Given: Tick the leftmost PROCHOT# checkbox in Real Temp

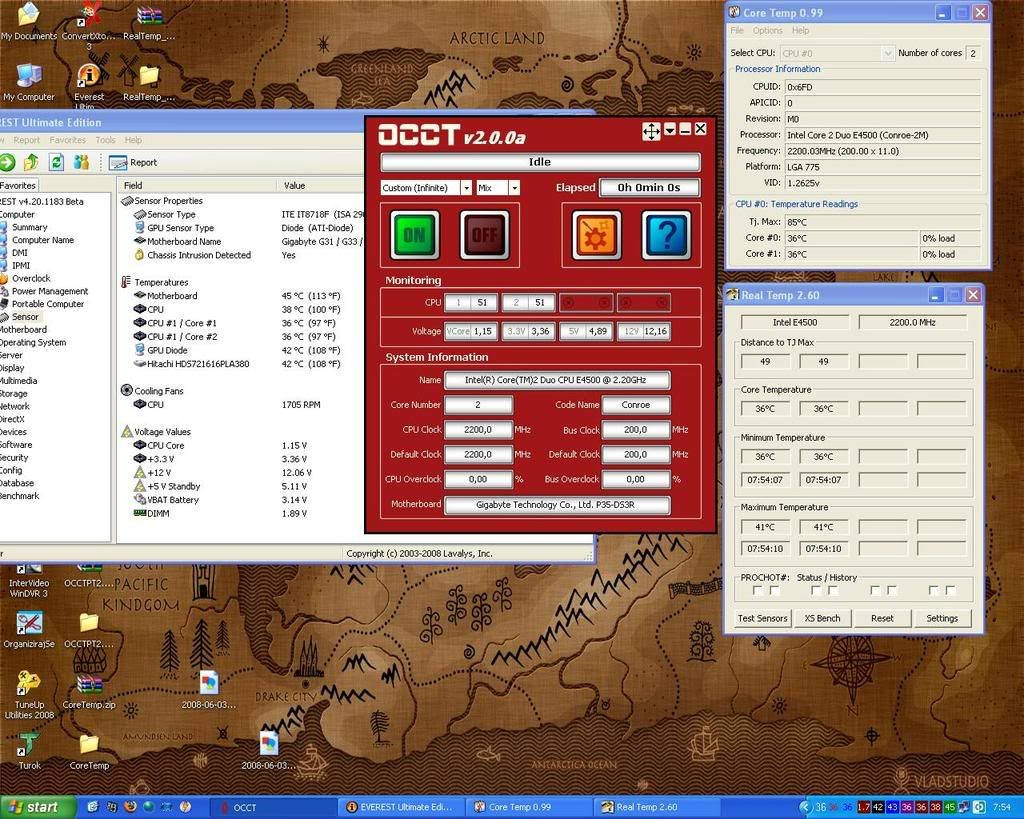Looking at the screenshot, I should point(758,590).
